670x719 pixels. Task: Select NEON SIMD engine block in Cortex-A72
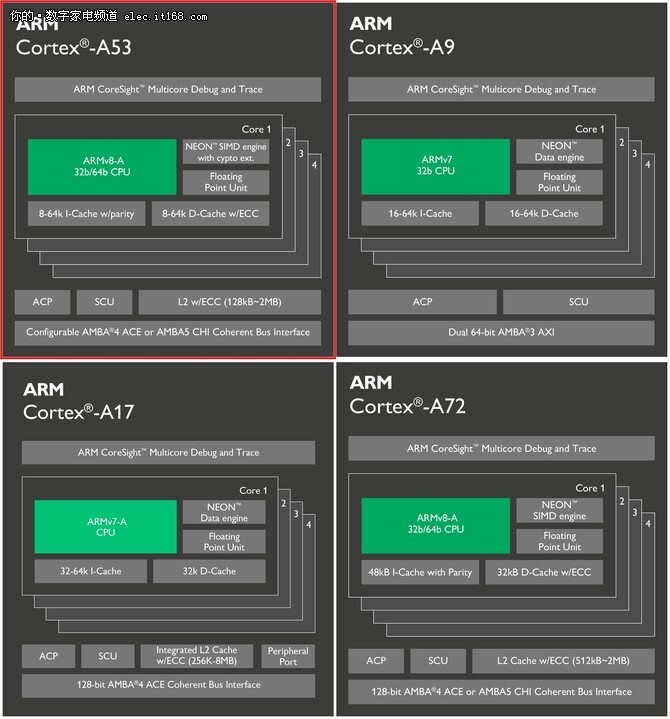pyautogui.click(x=559, y=510)
